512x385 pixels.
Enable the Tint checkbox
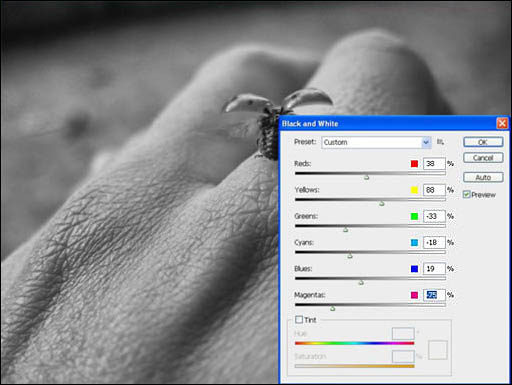pyautogui.click(x=299, y=319)
